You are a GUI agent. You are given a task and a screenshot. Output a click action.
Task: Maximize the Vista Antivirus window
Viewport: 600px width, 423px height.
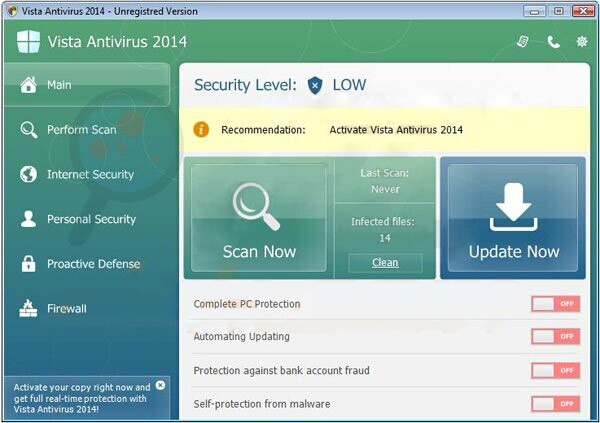coord(558,11)
